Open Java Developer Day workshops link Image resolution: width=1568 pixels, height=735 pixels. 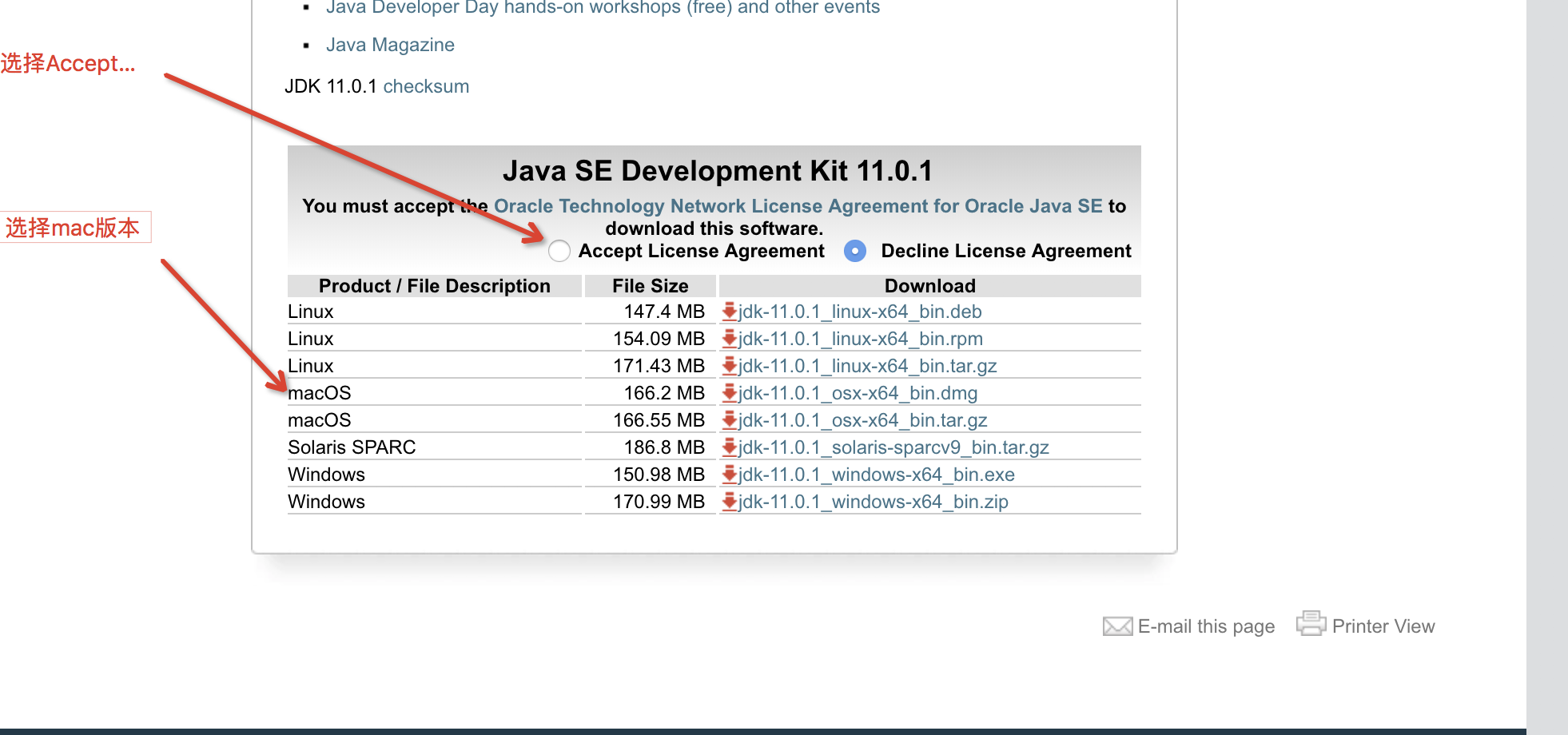603,7
